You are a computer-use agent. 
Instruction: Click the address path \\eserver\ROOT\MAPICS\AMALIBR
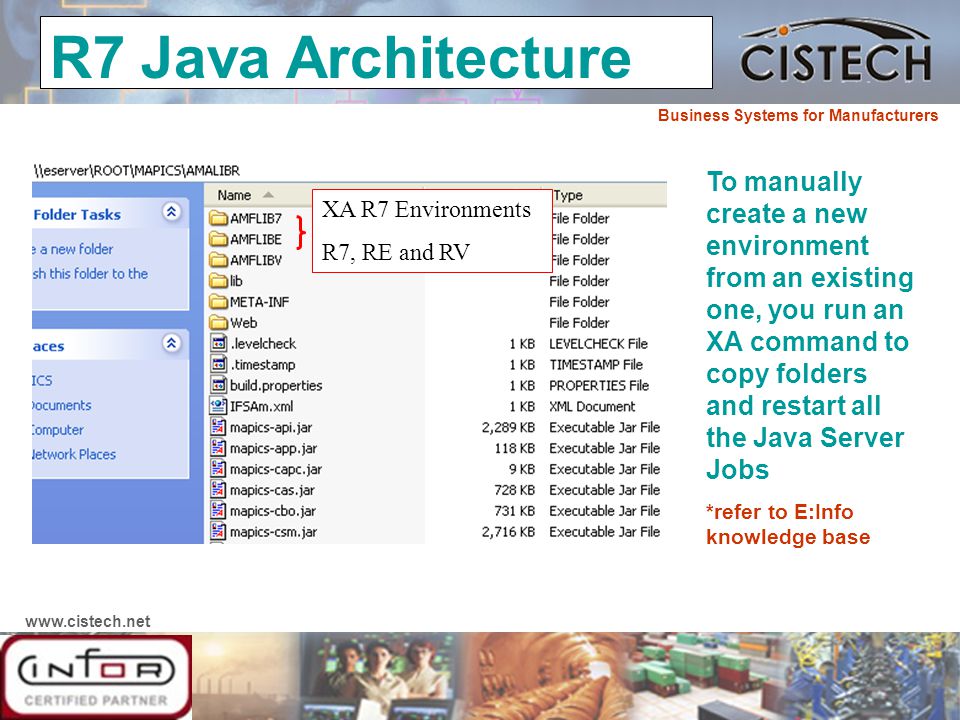(137, 171)
